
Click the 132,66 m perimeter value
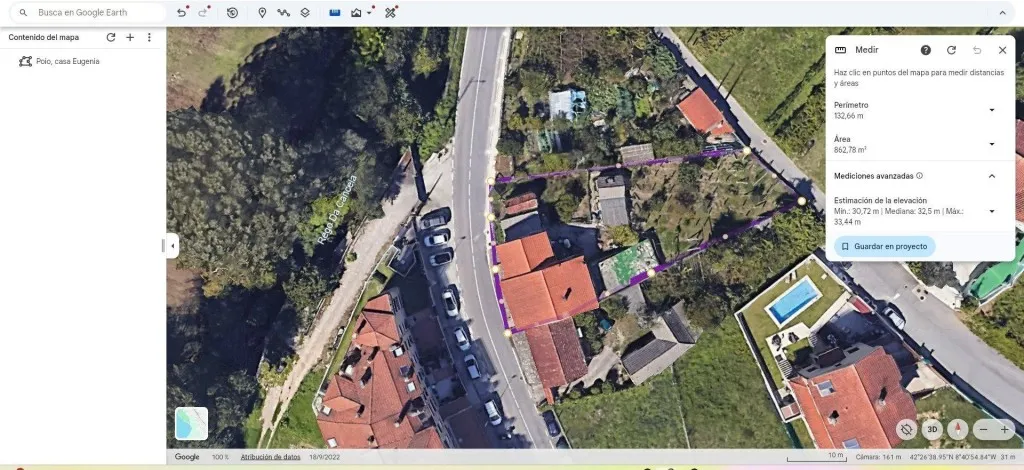848,116
